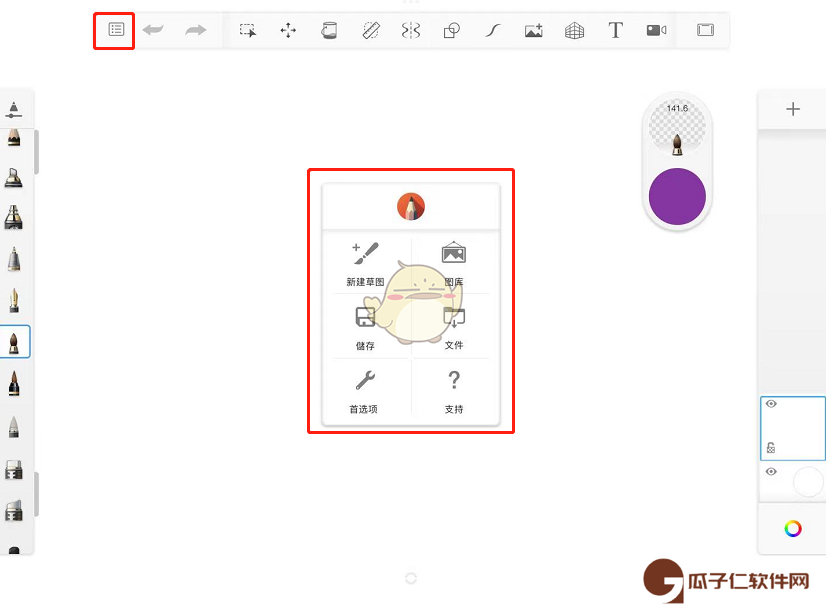
Task: Choose 新建草图 to create a new sketch
Action: click(366, 264)
